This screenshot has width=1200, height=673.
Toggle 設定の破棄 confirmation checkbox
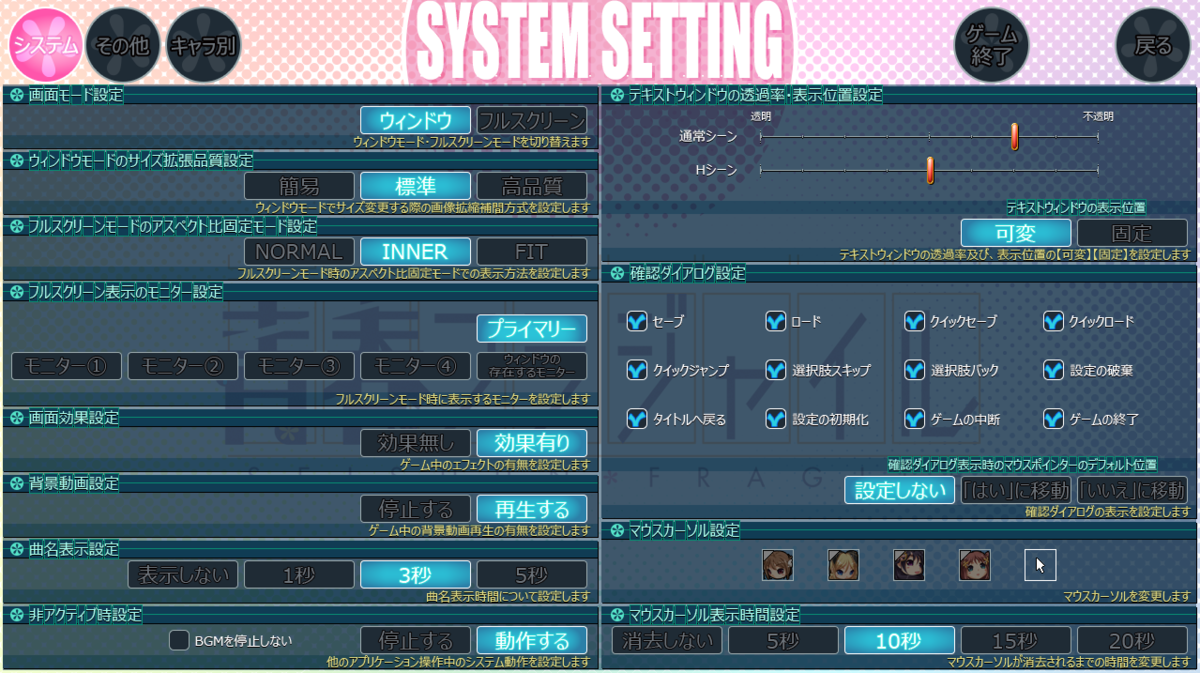[1054, 370]
